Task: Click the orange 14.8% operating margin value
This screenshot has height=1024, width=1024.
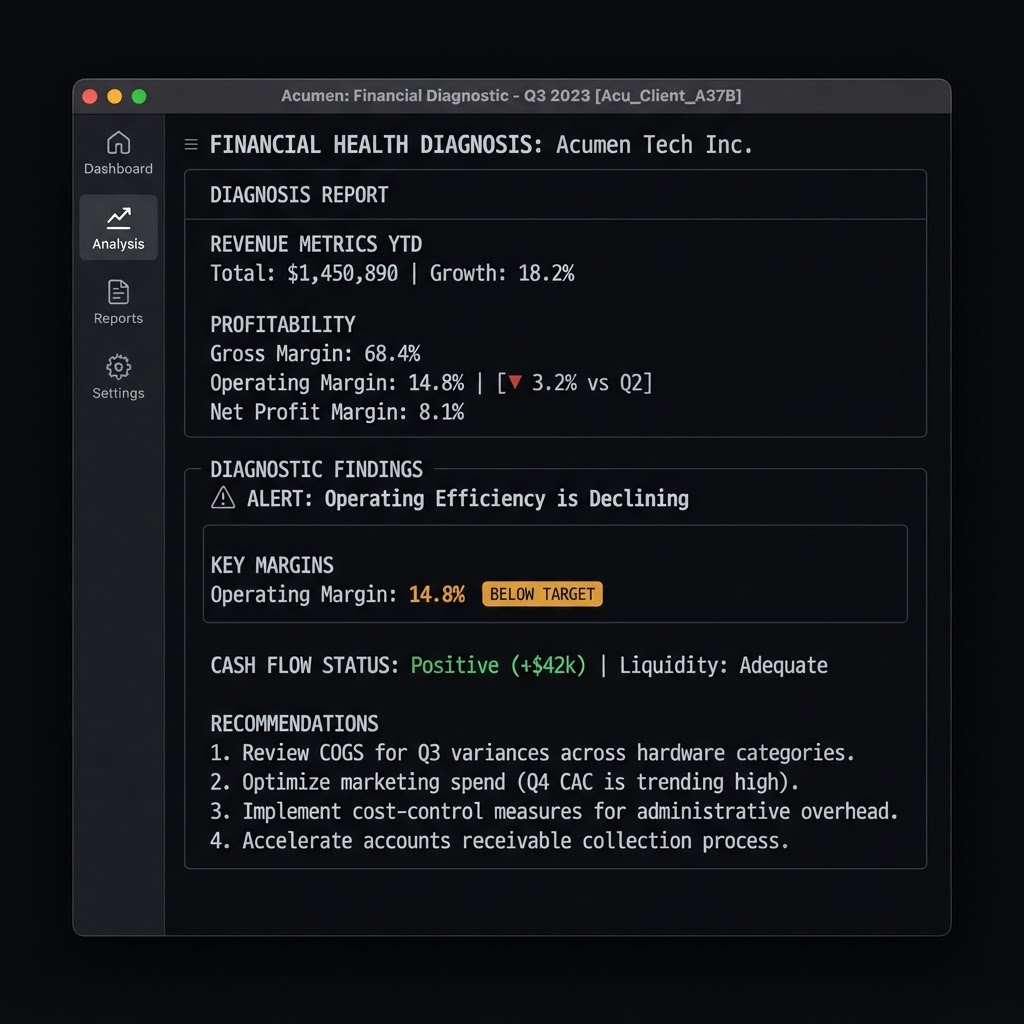Action: (437, 594)
